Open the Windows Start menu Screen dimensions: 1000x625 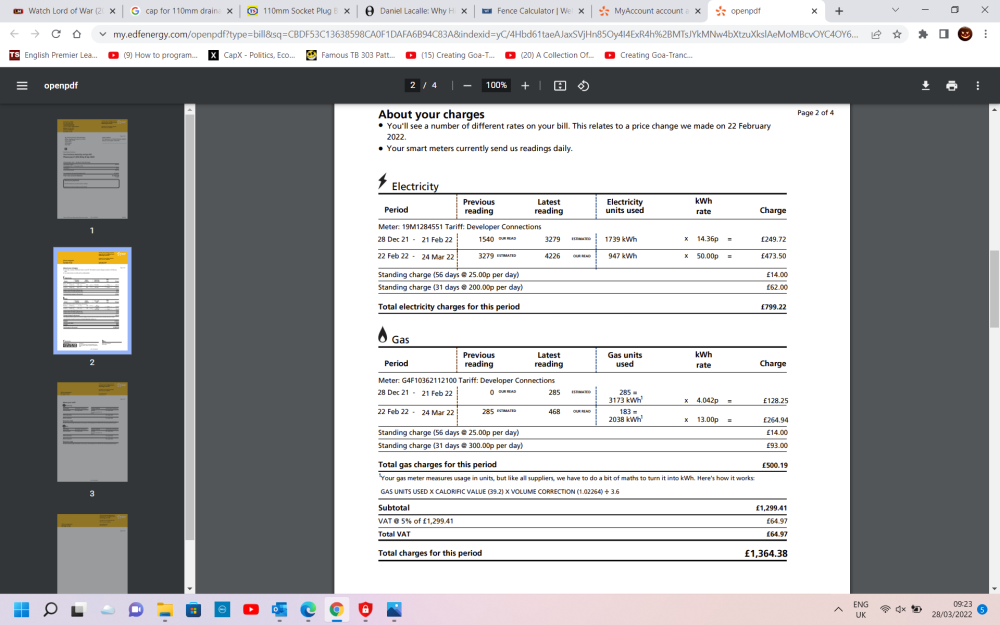22,610
